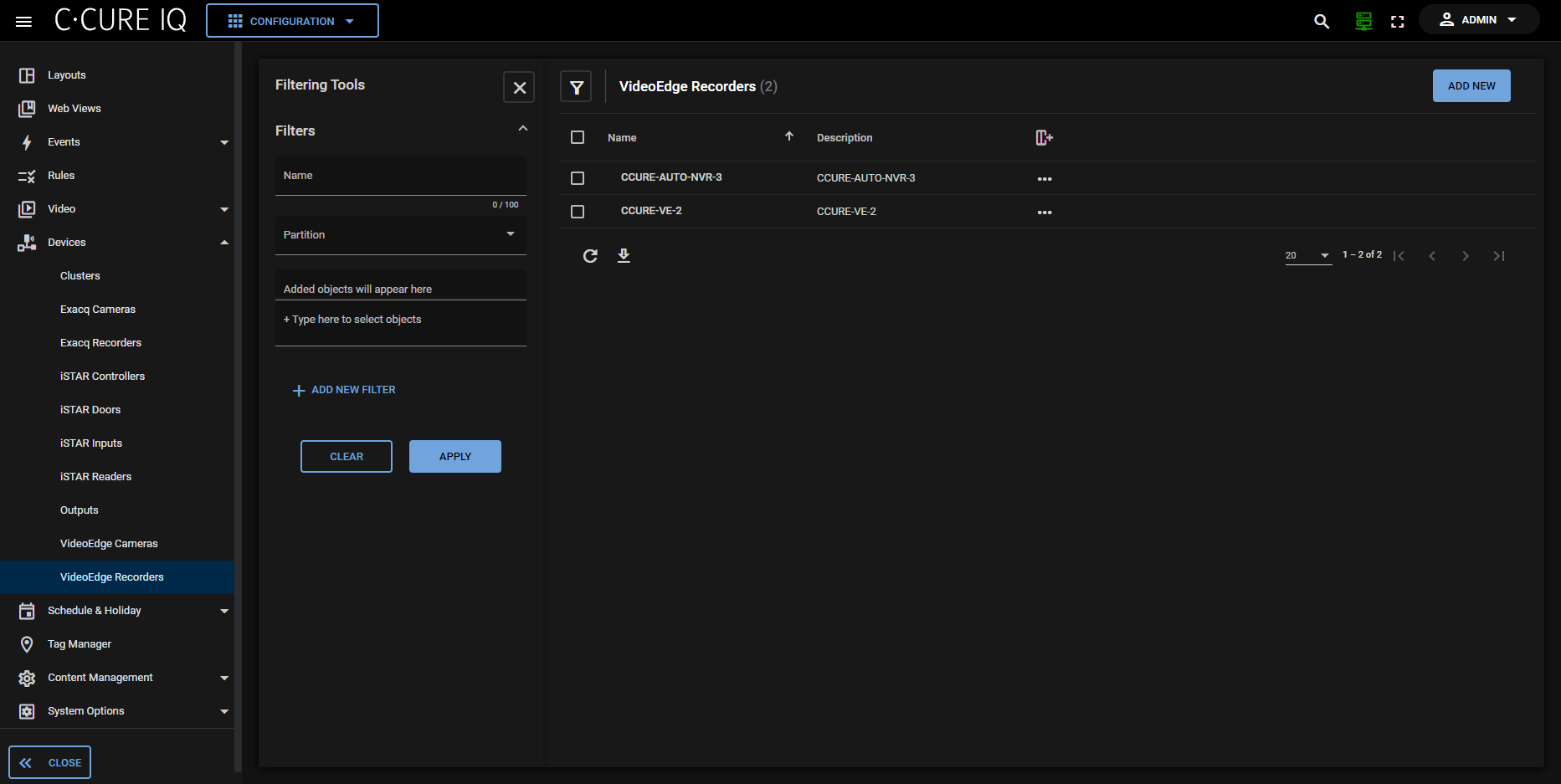The width and height of the screenshot is (1561, 784).
Task: Toggle the select all rows checkbox
Action: click(578, 137)
